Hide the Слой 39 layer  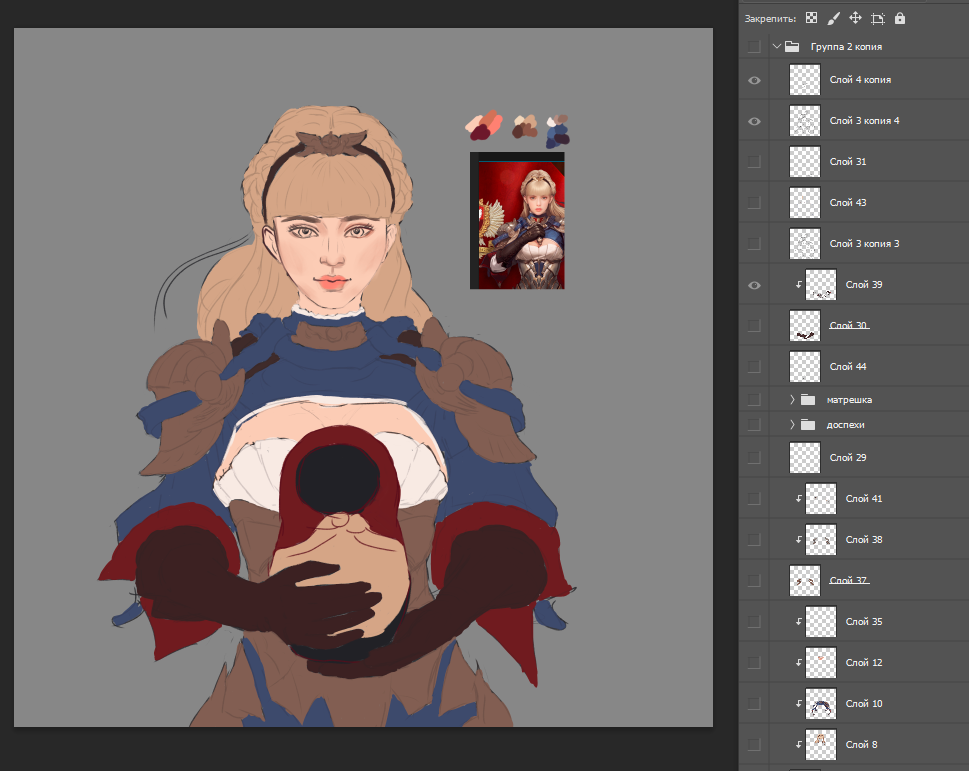click(754, 285)
